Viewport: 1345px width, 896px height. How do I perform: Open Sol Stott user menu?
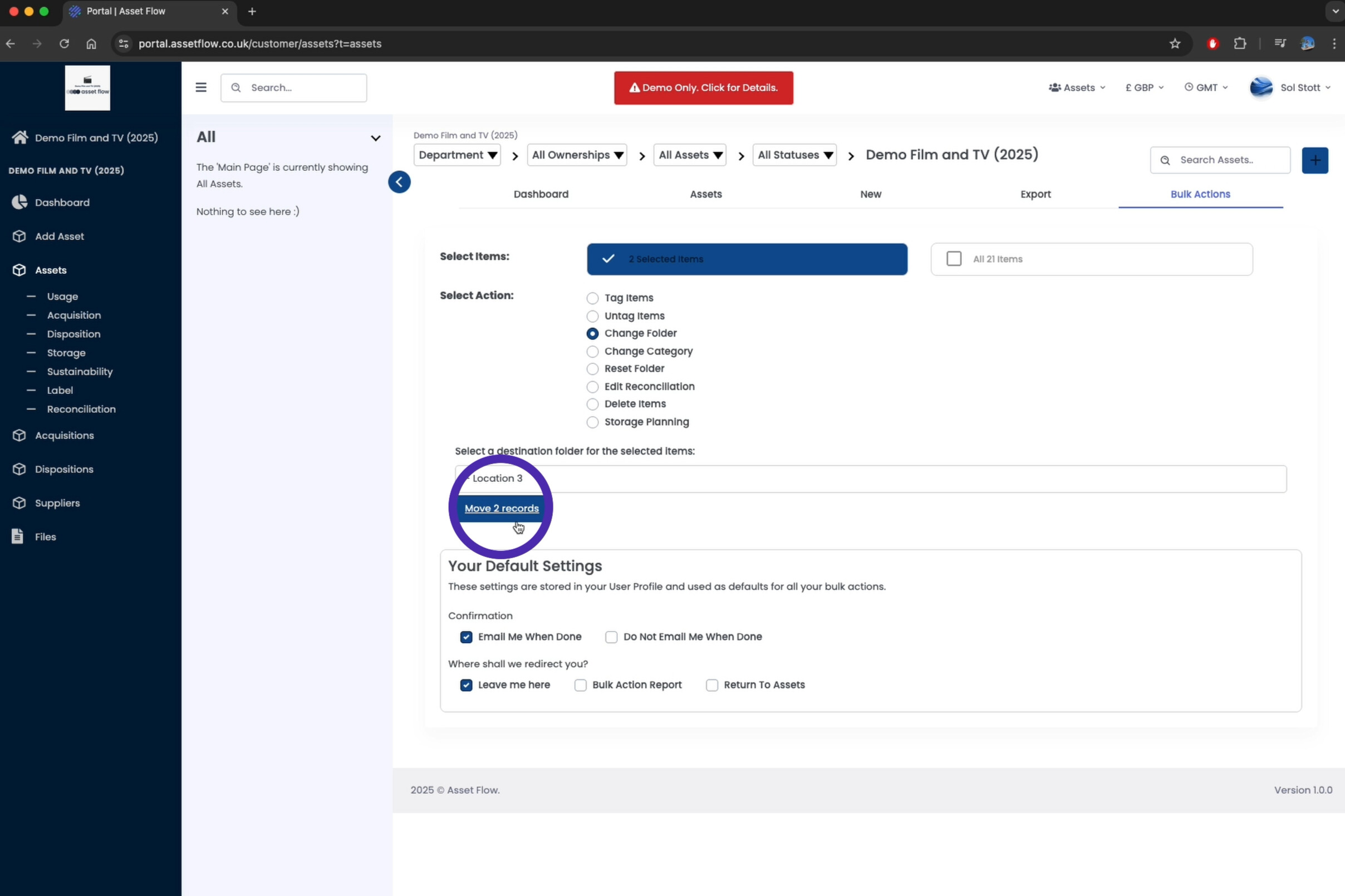tap(1305, 87)
